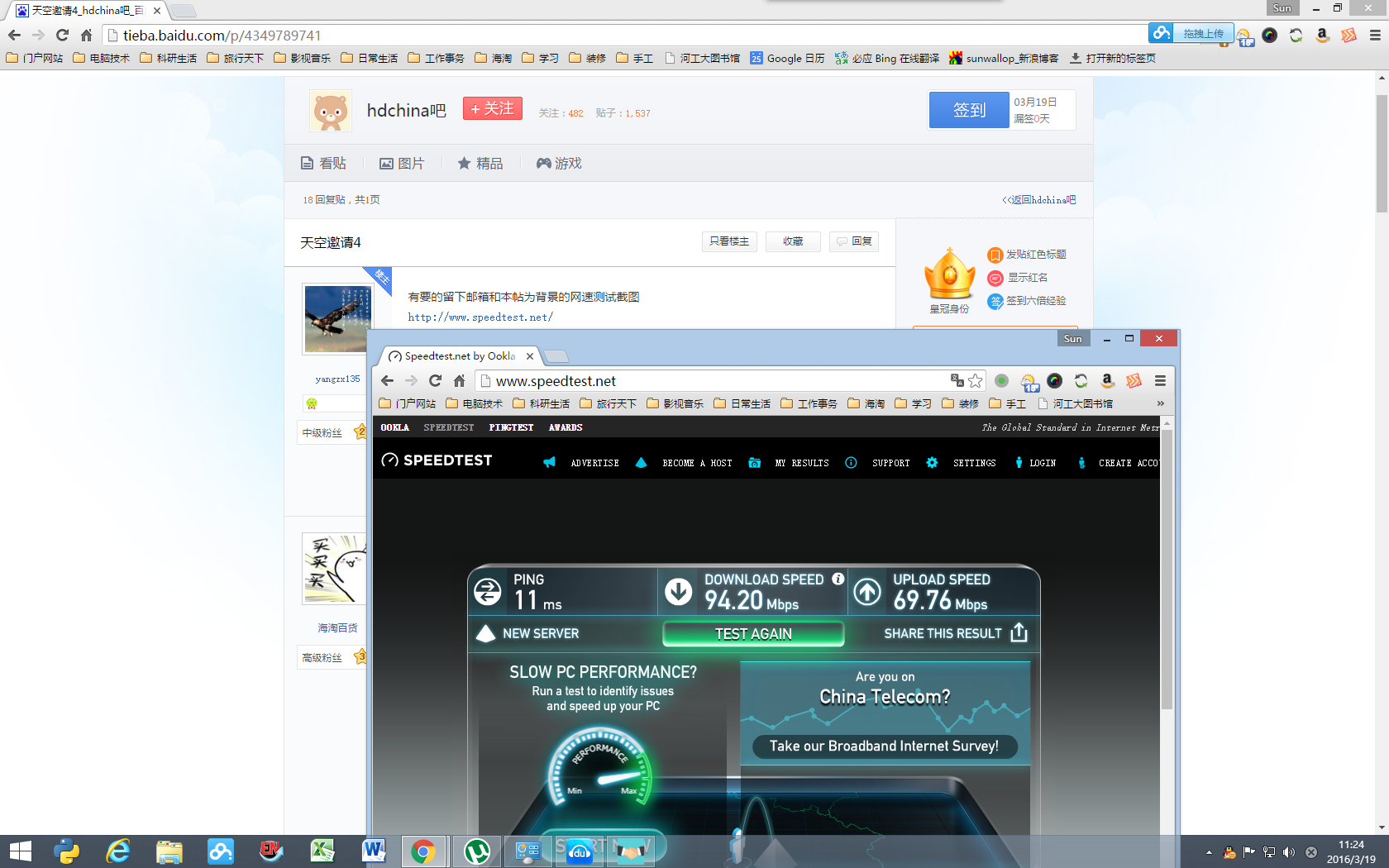Open File Explorer from the taskbar
1389x868 pixels.
coord(169,851)
